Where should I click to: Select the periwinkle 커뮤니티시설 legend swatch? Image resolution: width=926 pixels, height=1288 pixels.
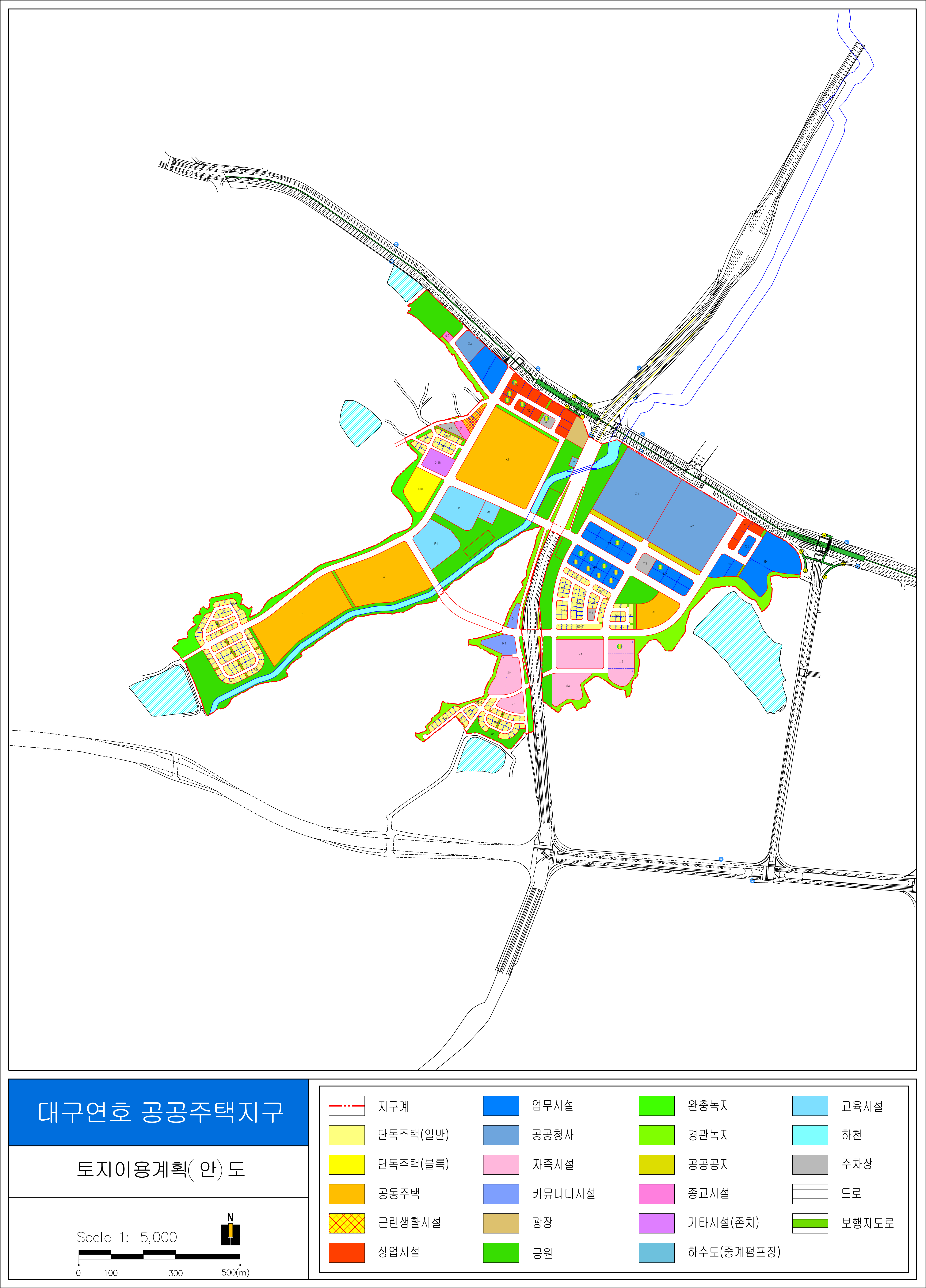click(x=501, y=1194)
